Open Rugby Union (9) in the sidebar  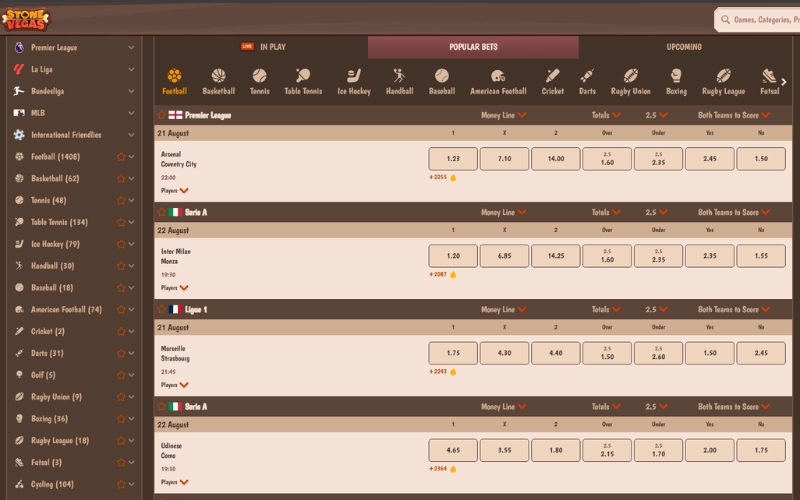56,397
